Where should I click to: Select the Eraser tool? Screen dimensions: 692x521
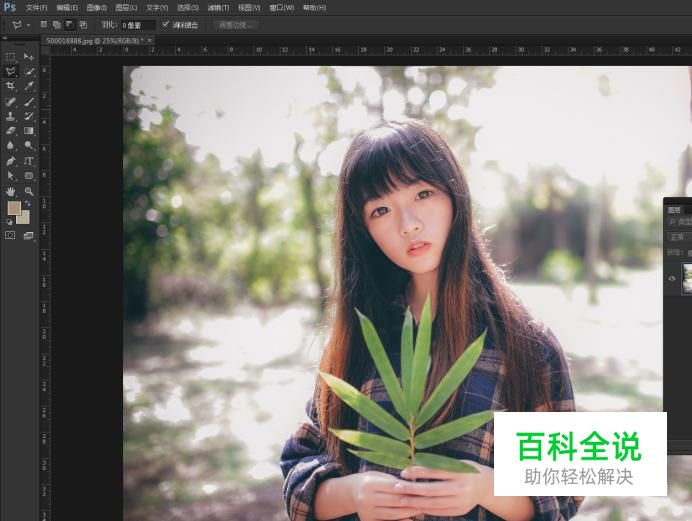pyautogui.click(x=11, y=131)
